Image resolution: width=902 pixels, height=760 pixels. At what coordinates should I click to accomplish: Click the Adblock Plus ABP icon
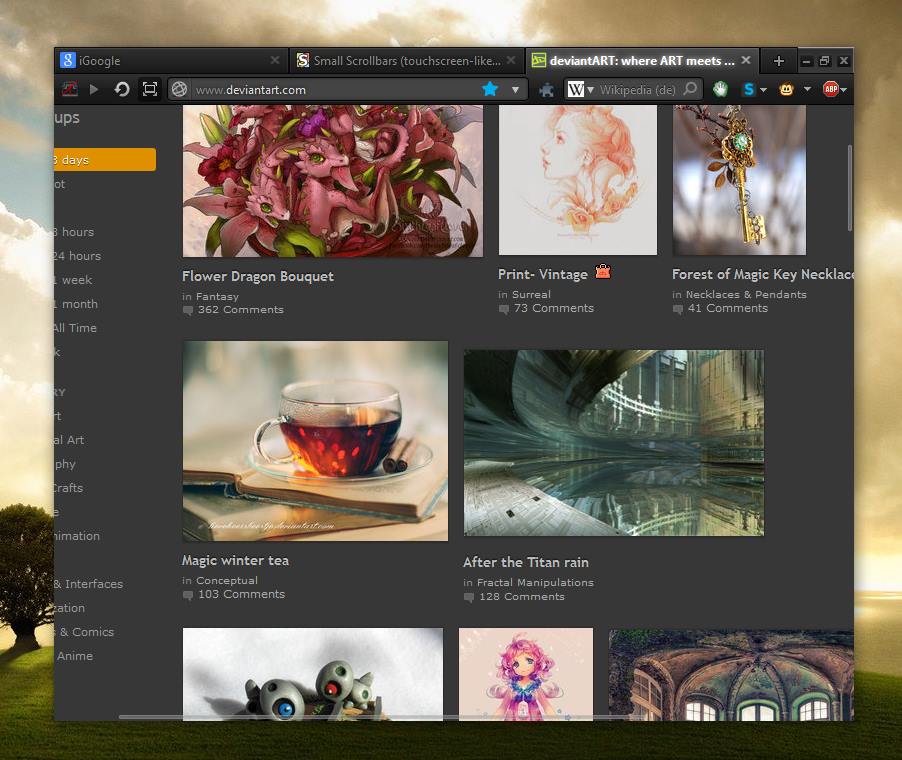830,89
